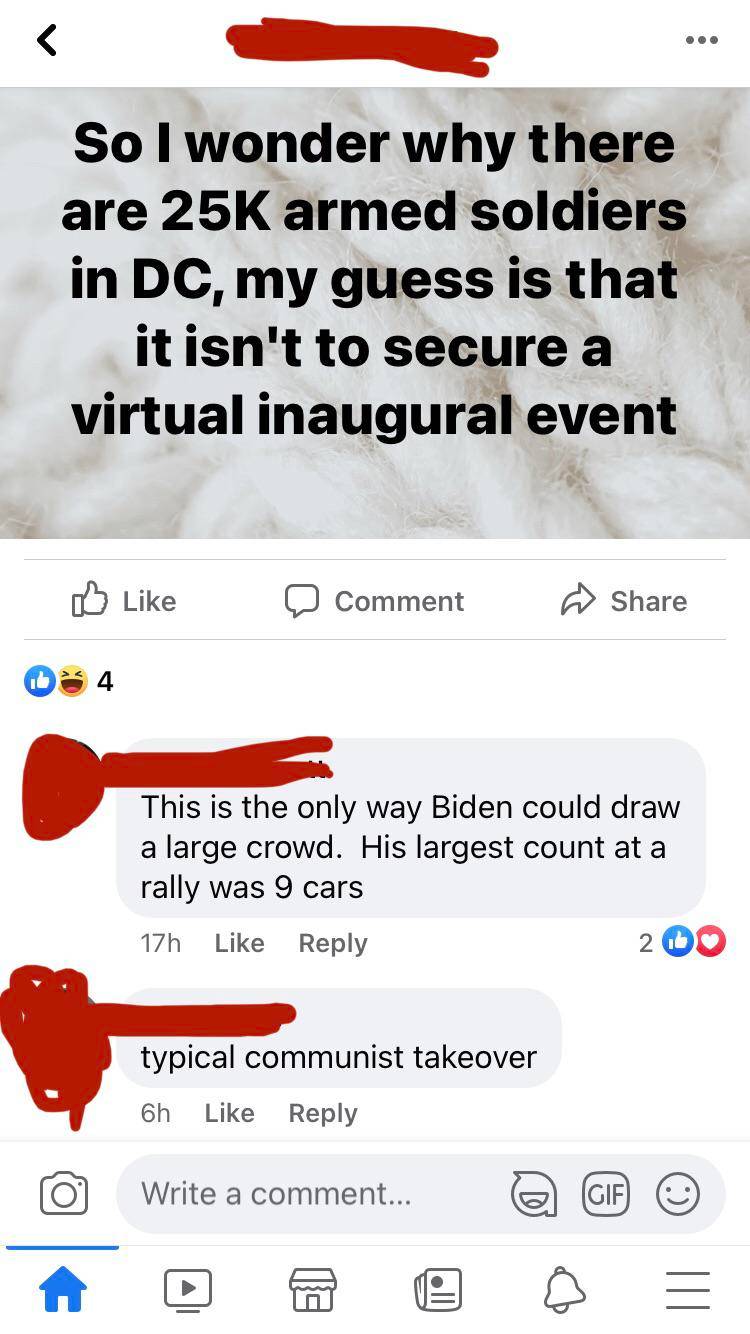Open the three-dots post options menu
The height and width of the screenshot is (1334, 750).
(x=701, y=40)
